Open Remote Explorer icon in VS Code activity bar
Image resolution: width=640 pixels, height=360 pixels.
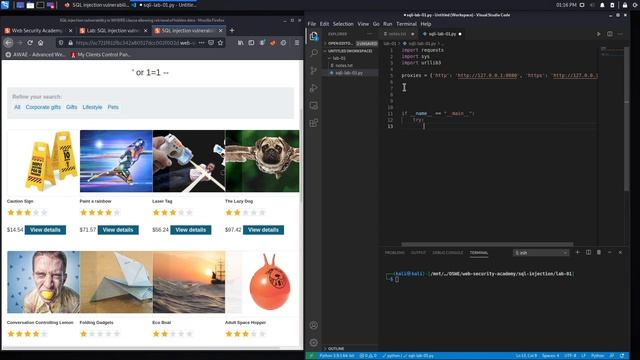(x=313, y=105)
